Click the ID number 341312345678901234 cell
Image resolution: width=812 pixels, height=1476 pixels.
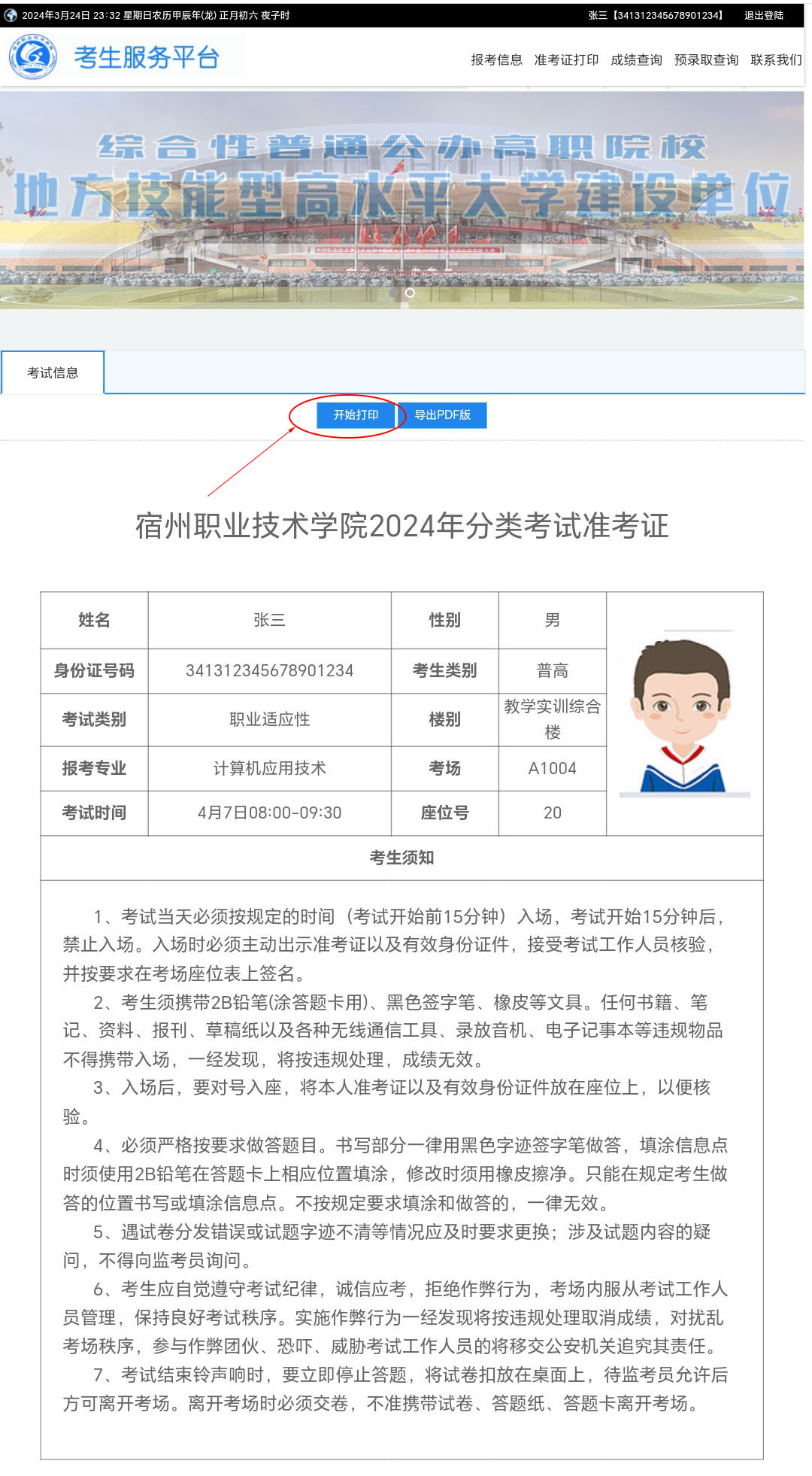click(269, 671)
